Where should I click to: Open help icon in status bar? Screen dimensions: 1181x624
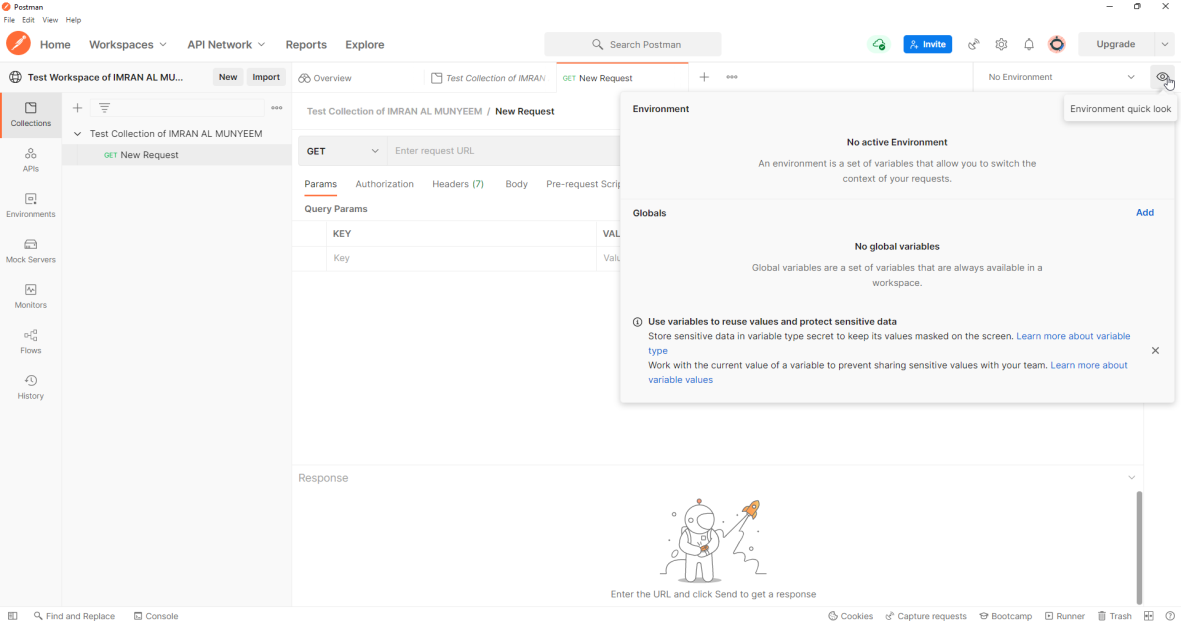tap(1170, 616)
